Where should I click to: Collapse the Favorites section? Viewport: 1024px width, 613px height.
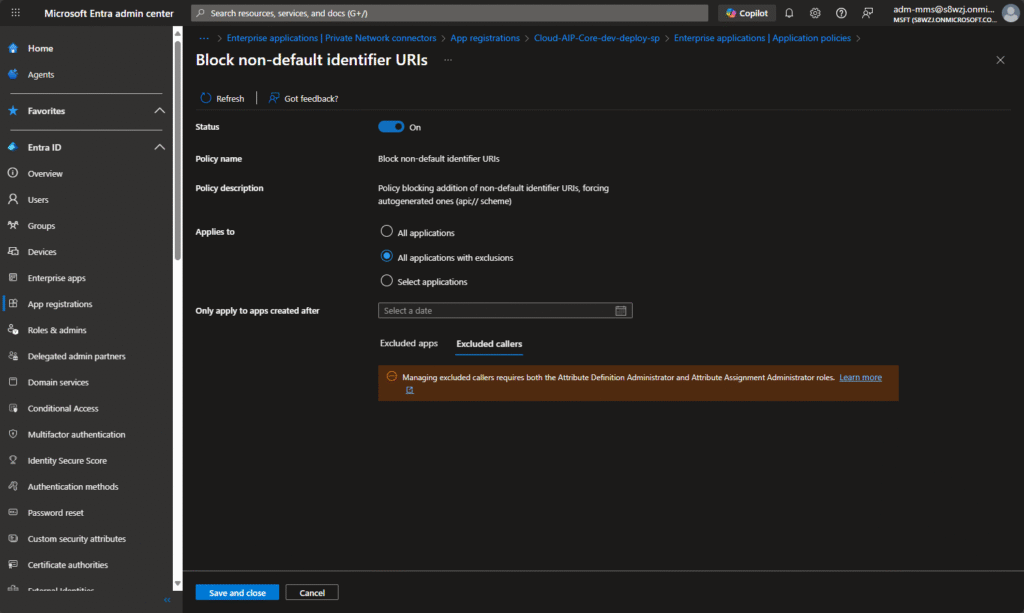click(x=159, y=111)
